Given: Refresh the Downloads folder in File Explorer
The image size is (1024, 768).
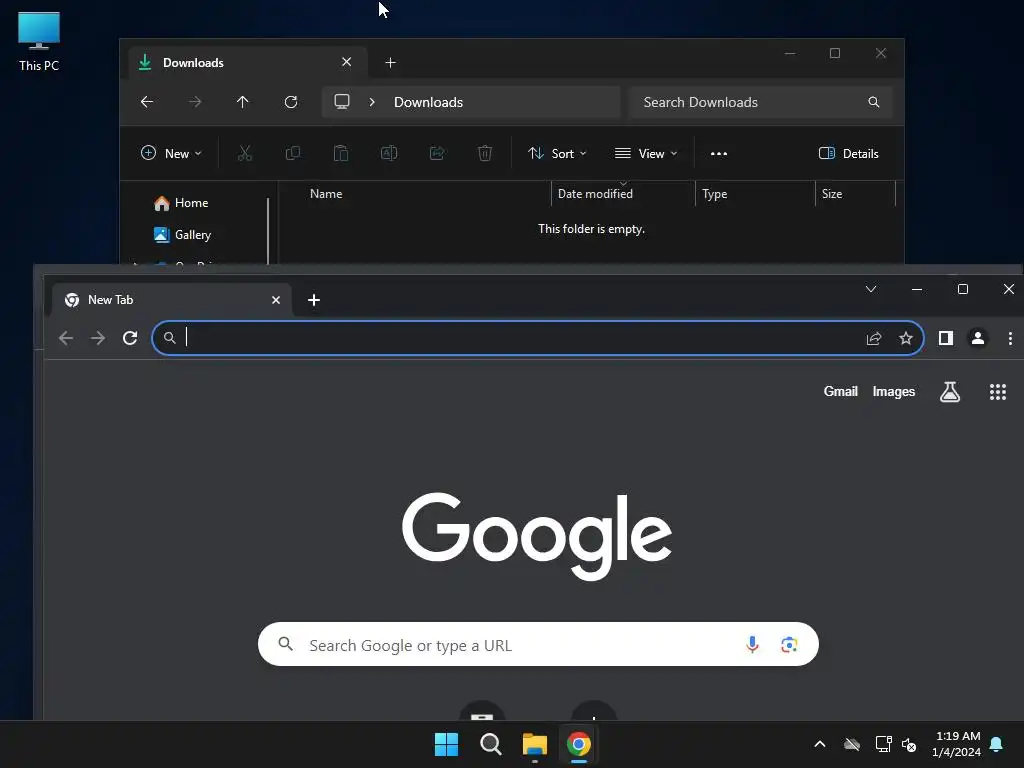Looking at the screenshot, I should (x=291, y=102).
